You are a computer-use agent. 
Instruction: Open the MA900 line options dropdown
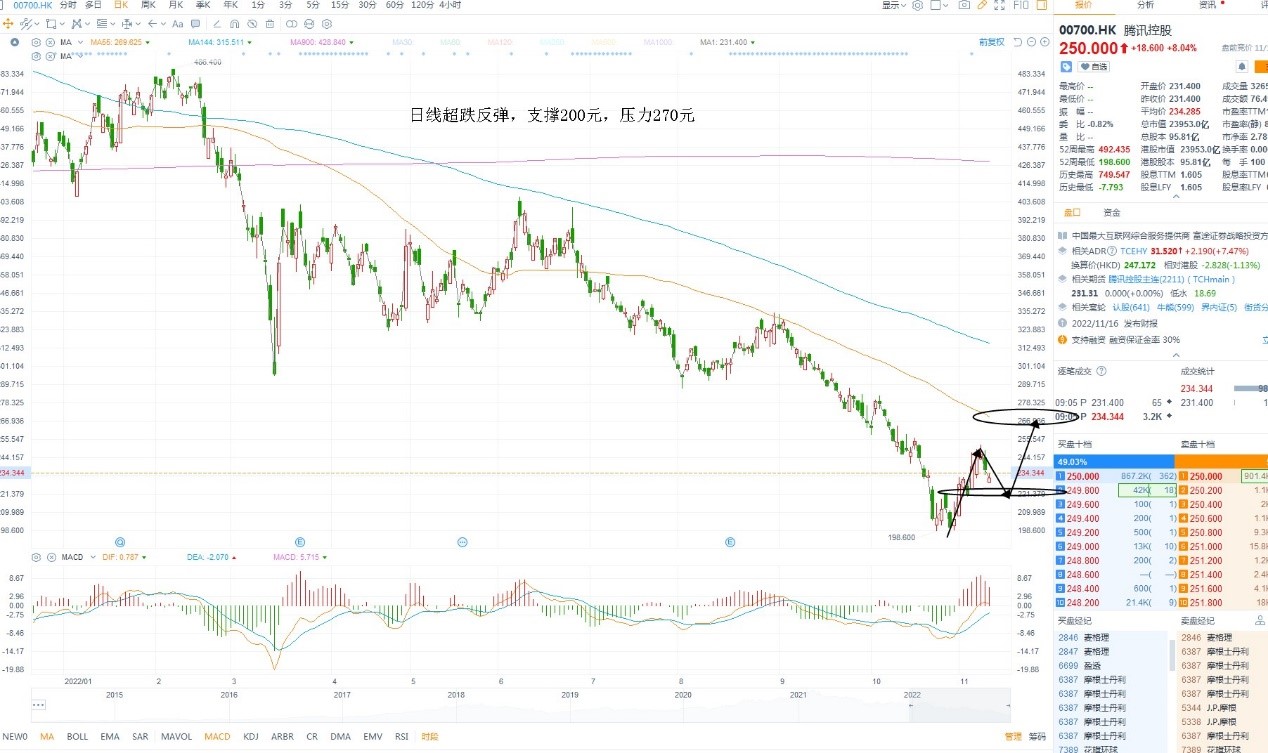click(x=351, y=42)
